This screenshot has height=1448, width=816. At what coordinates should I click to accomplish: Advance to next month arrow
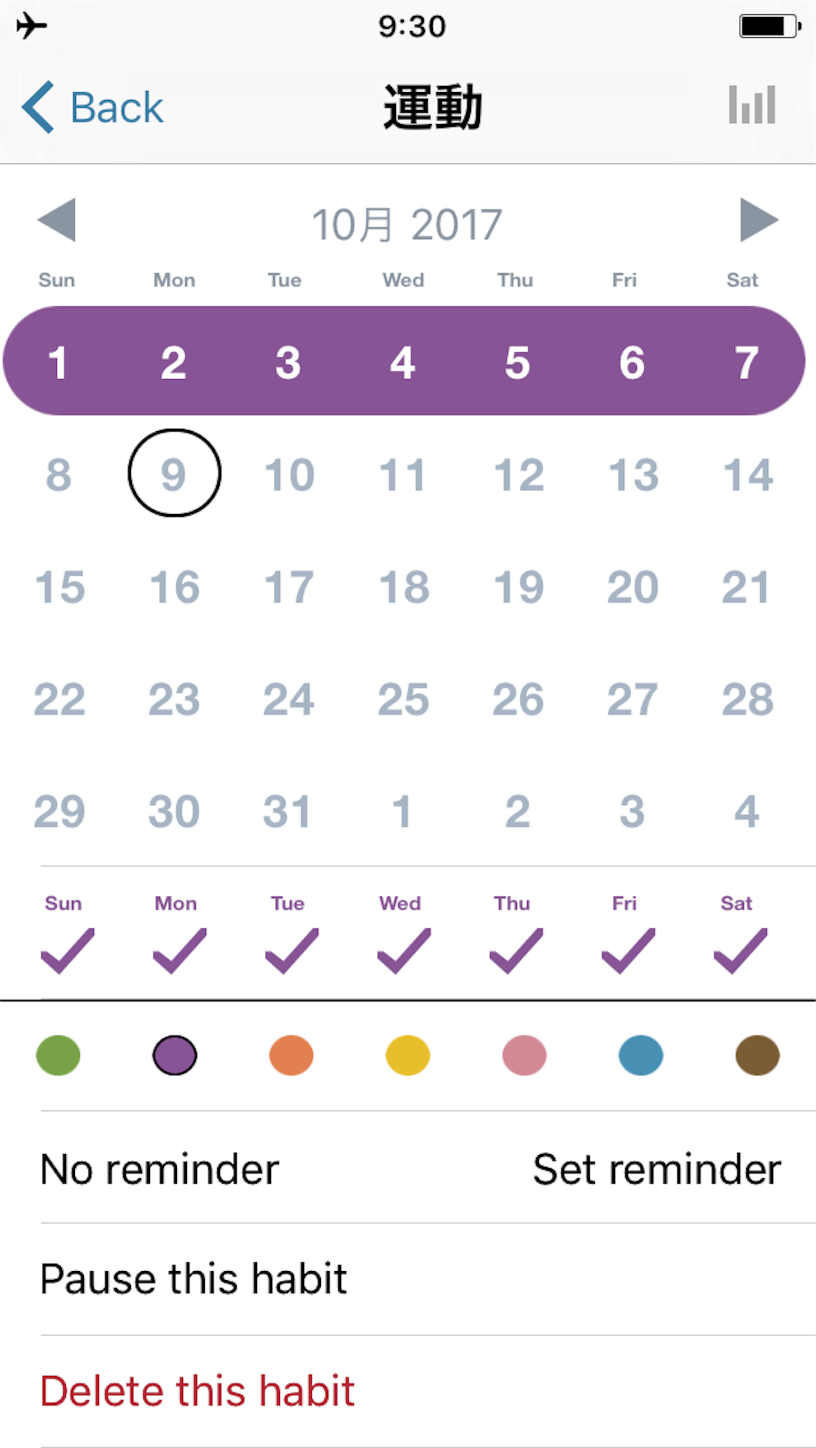(759, 220)
